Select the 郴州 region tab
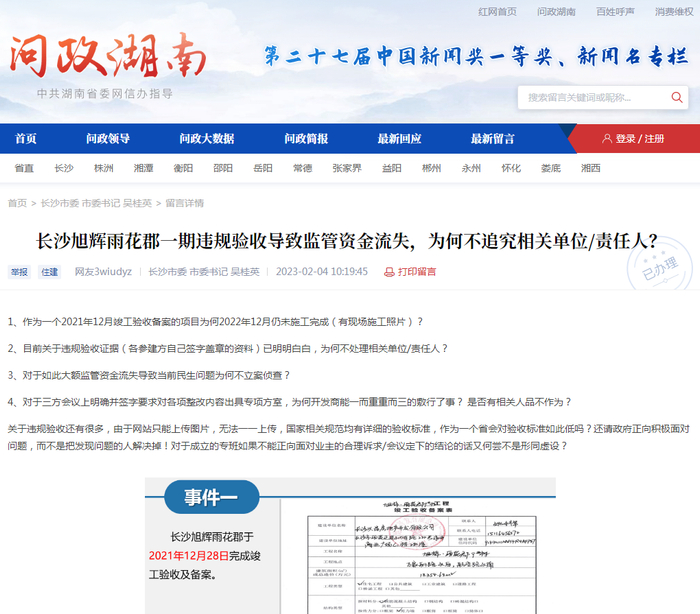Screen dimensions: 700x614 click(431, 168)
